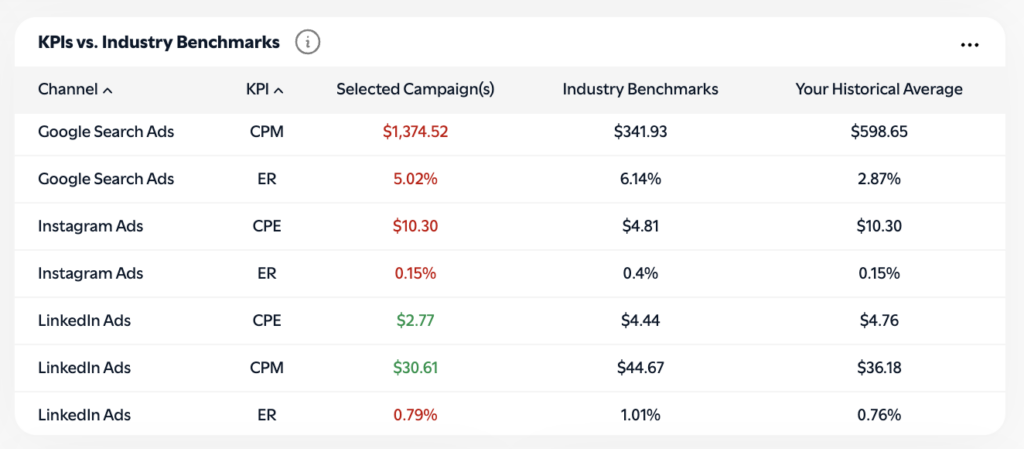Select the LinkedIn Ads CPE row label
Image resolution: width=1024 pixels, height=449 pixels.
click(x=84, y=321)
